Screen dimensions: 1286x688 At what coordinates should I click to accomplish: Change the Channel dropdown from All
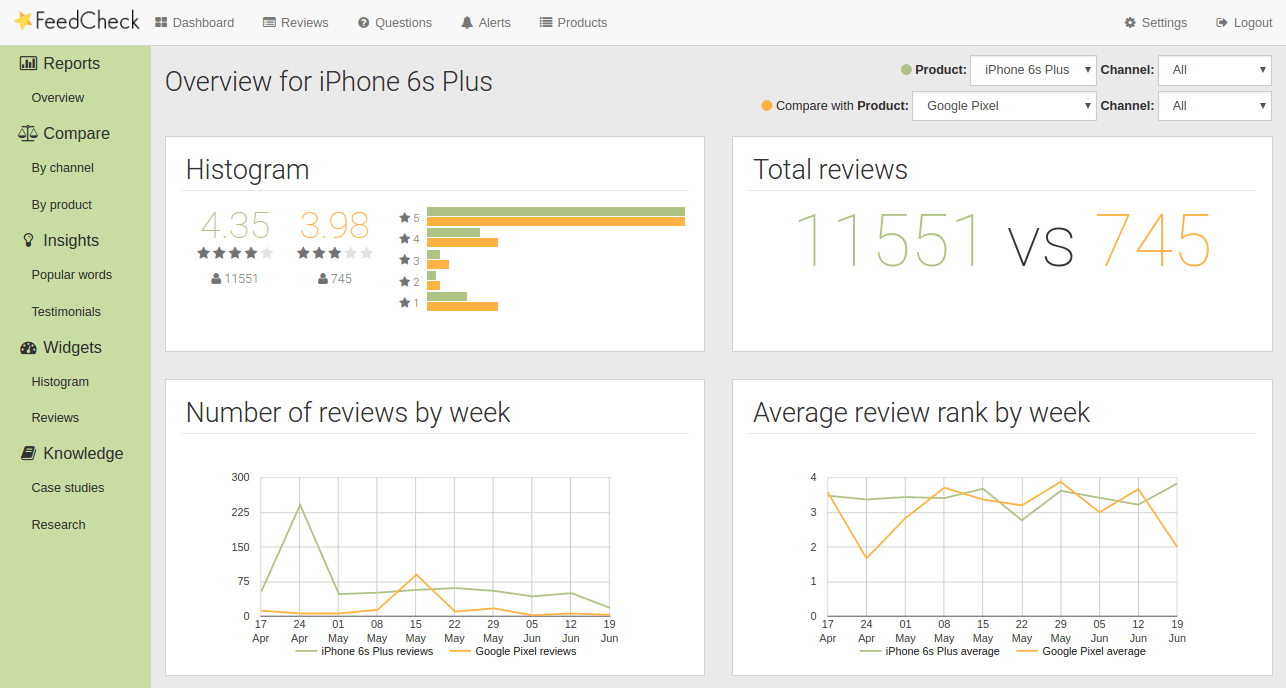pyautogui.click(x=1214, y=70)
